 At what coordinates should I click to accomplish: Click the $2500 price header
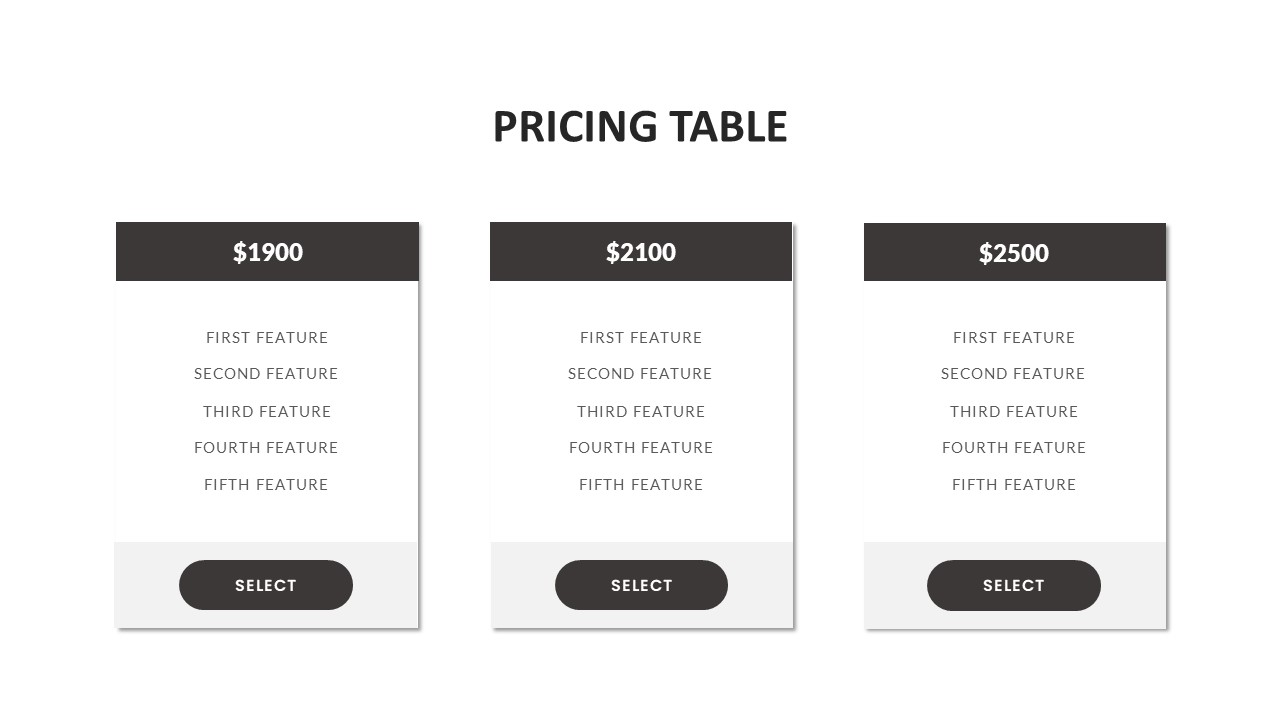point(1014,253)
